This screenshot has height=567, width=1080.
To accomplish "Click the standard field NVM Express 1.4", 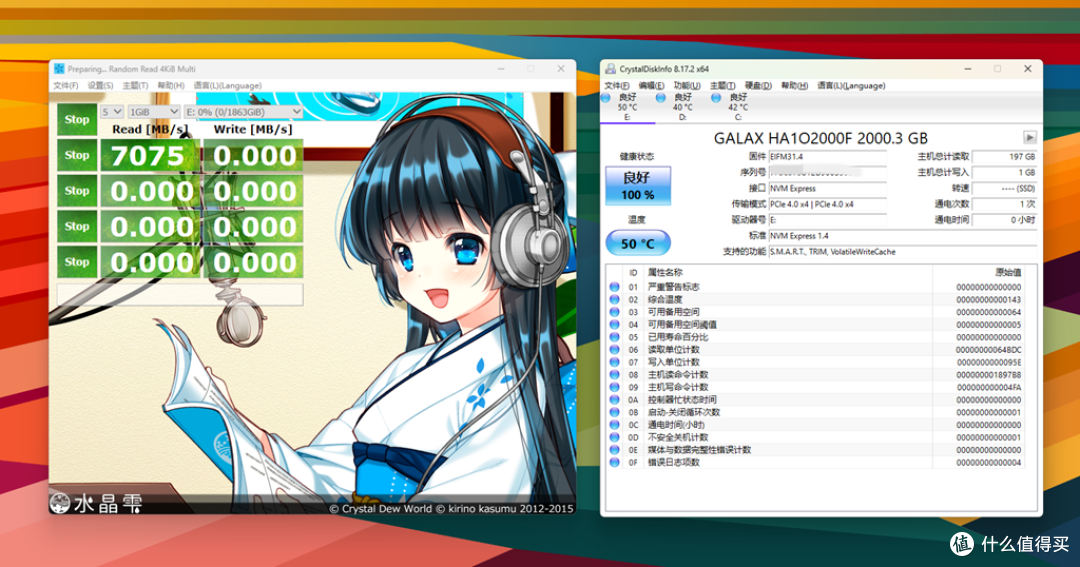I will point(903,236).
